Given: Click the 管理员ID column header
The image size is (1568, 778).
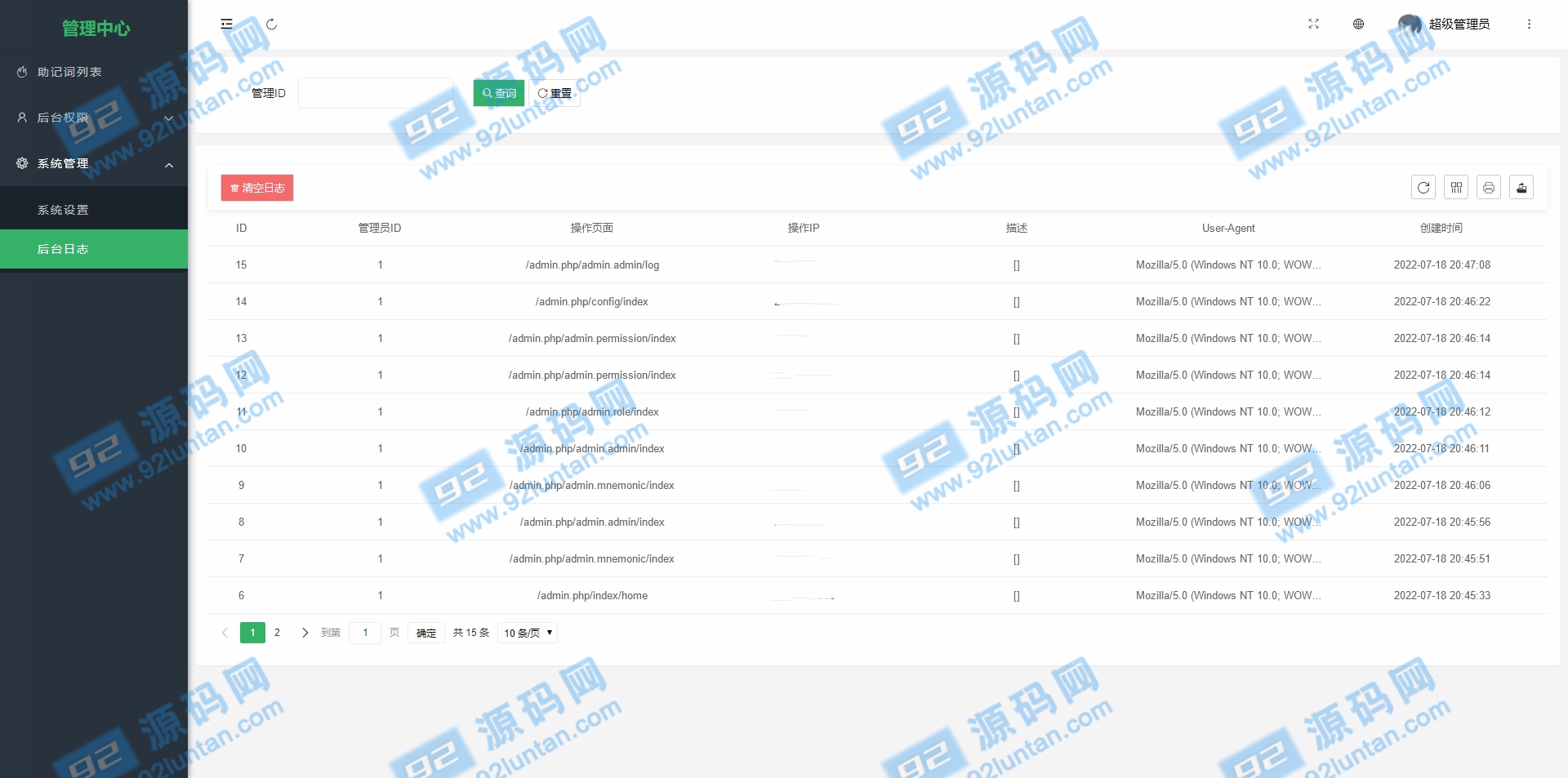Looking at the screenshot, I should pyautogui.click(x=380, y=228).
